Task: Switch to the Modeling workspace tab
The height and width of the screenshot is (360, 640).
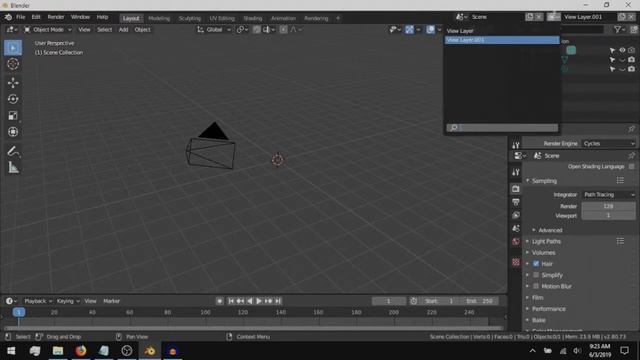Action: point(159,18)
